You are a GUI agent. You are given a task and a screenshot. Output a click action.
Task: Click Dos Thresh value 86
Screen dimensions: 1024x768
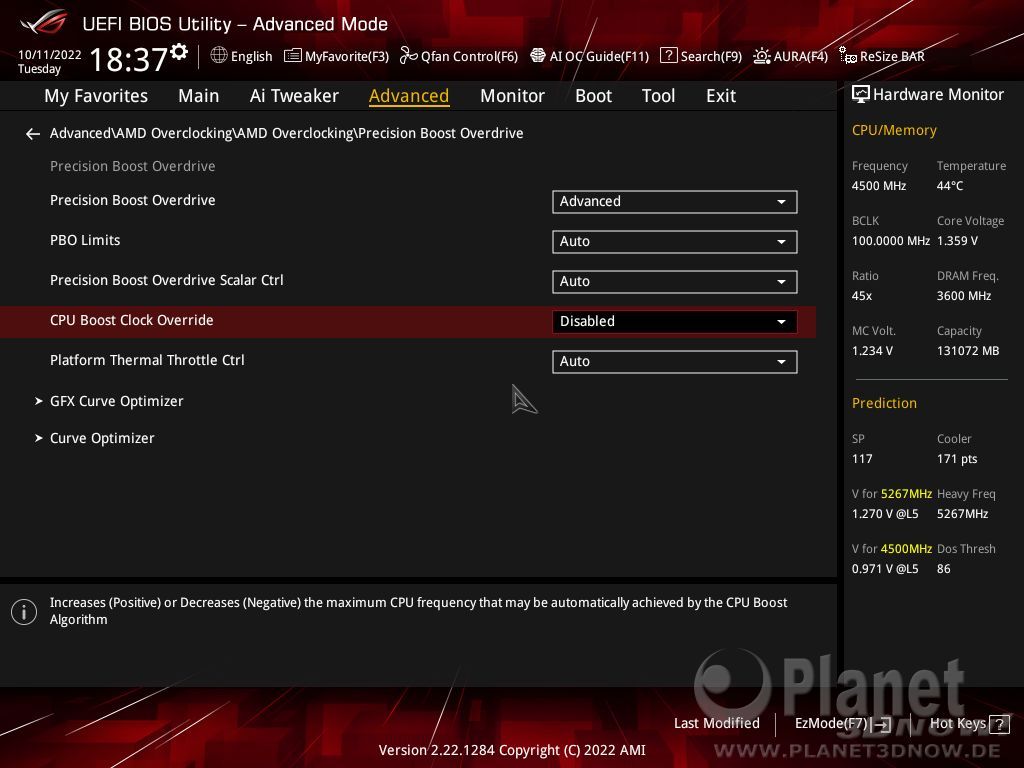pos(944,569)
